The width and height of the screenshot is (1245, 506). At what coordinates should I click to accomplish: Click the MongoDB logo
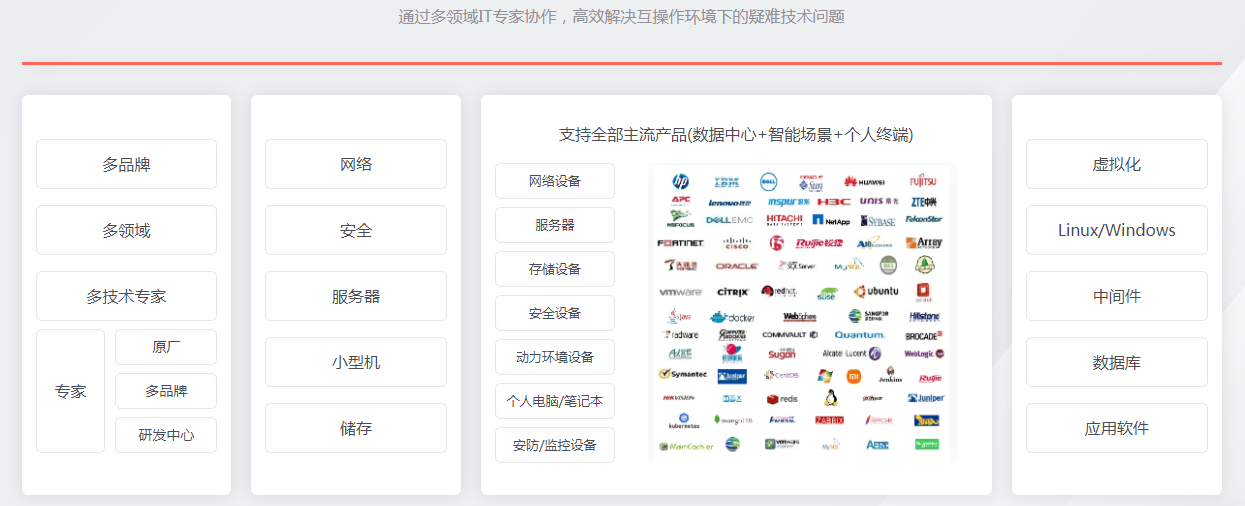click(x=733, y=420)
